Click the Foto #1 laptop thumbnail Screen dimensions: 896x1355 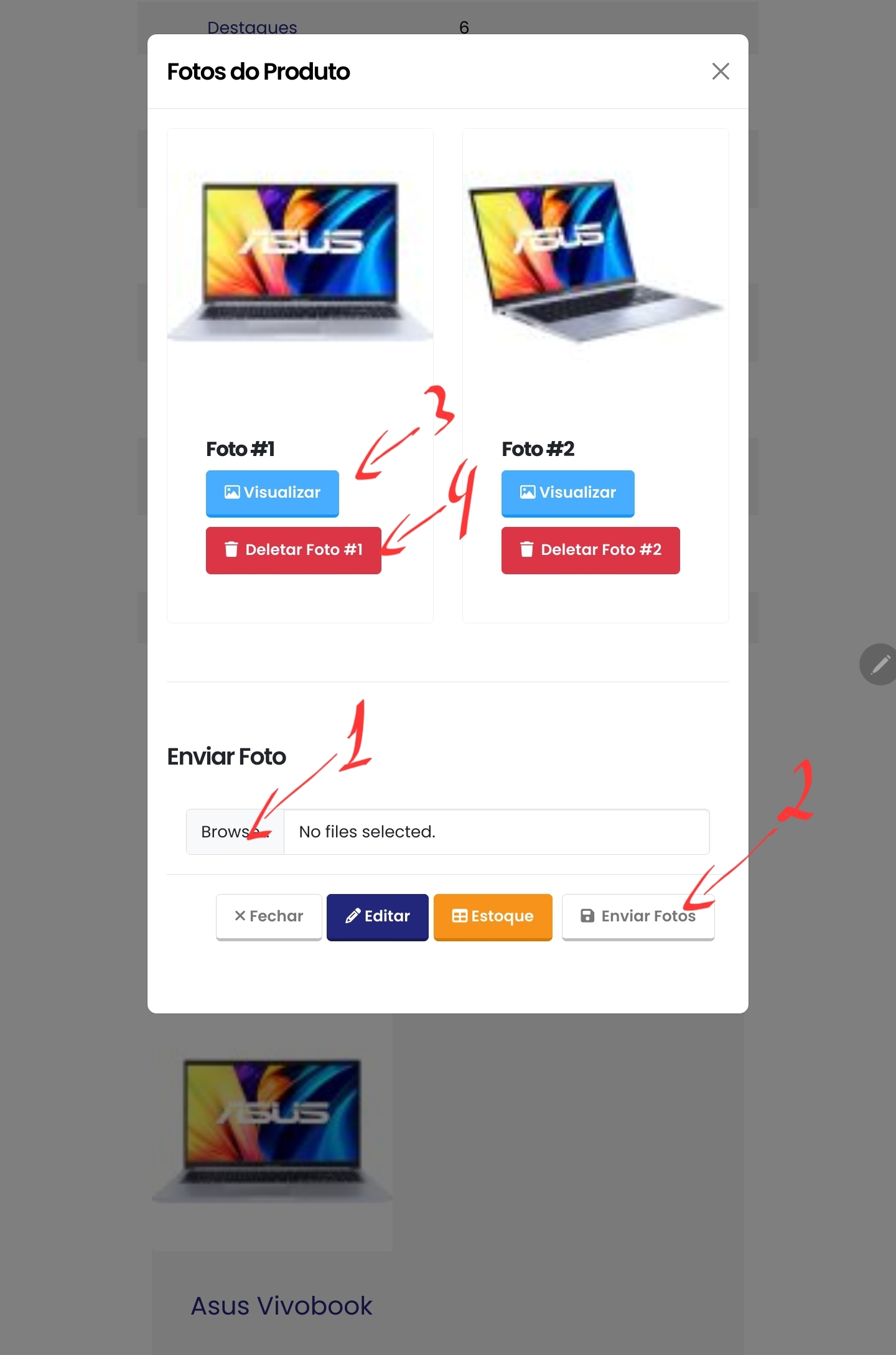pyautogui.click(x=300, y=260)
